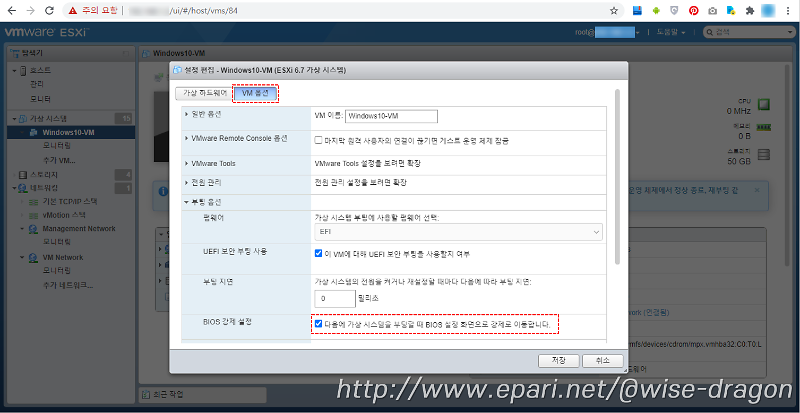This screenshot has width=800, height=413.
Task: Reload the page with the refresh icon
Action: pos(49,10)
